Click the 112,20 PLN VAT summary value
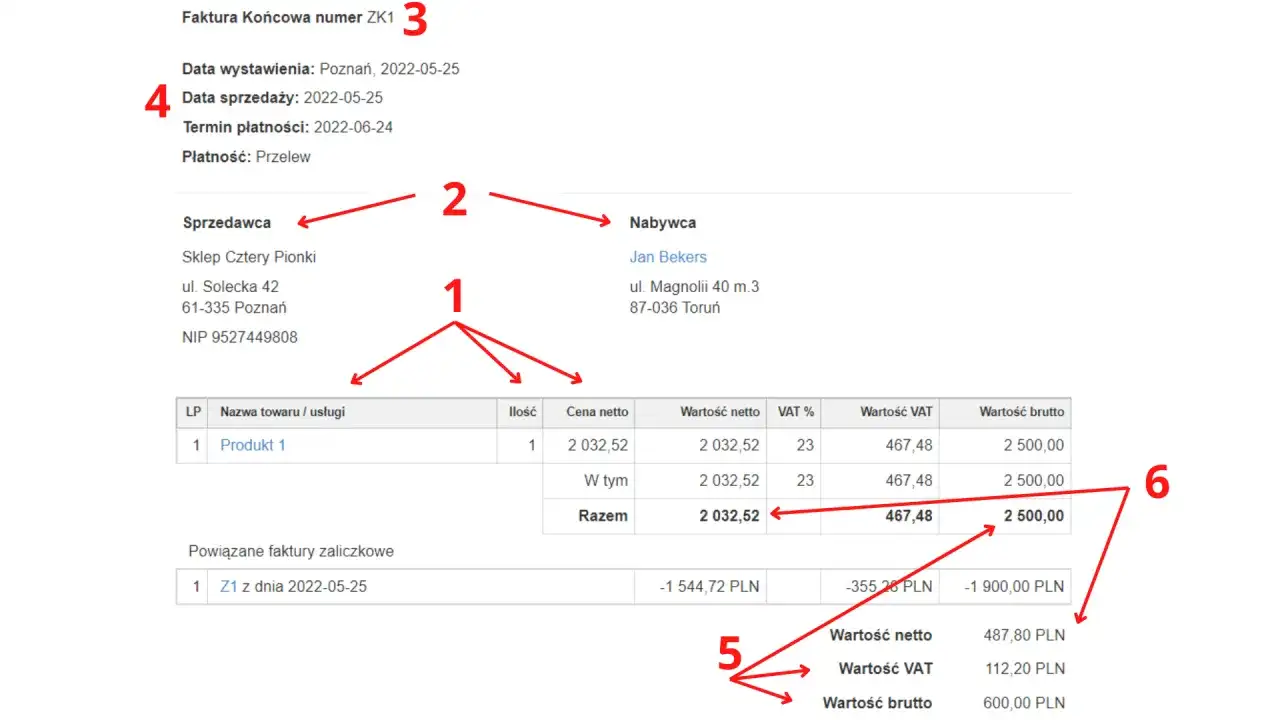The width and height of the screenshot is (1280, 720). click(1023, 669)
